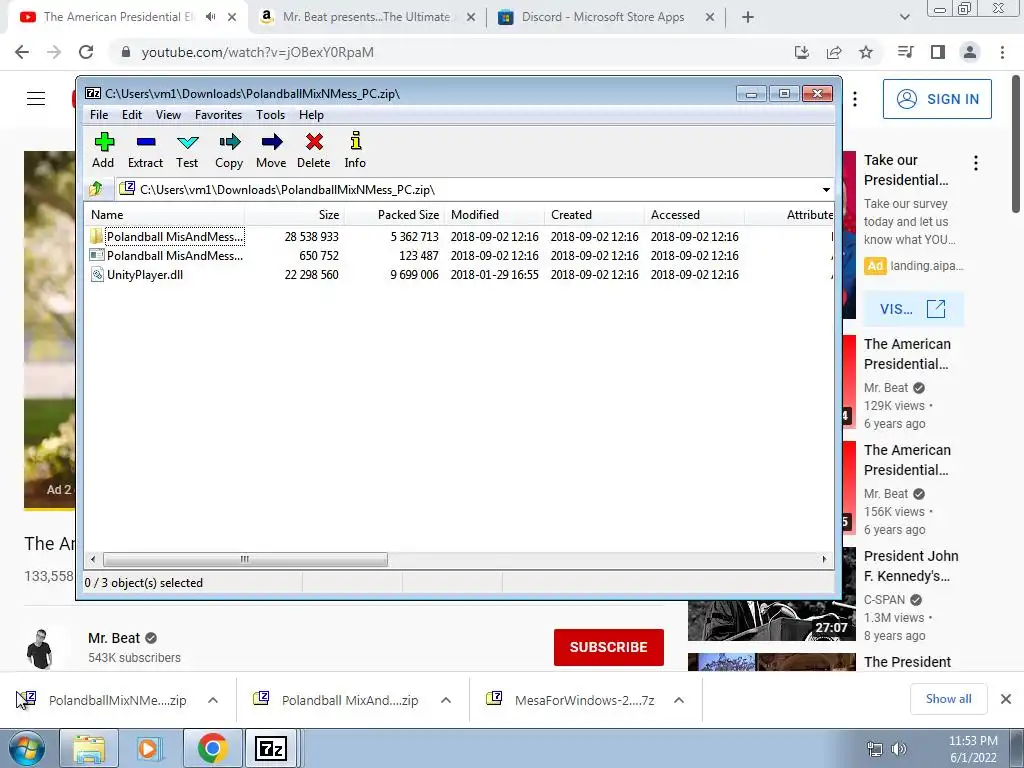Sort files by Name column
The height and width of the screenshot is (768, 1024).
(x=165, y=215)
